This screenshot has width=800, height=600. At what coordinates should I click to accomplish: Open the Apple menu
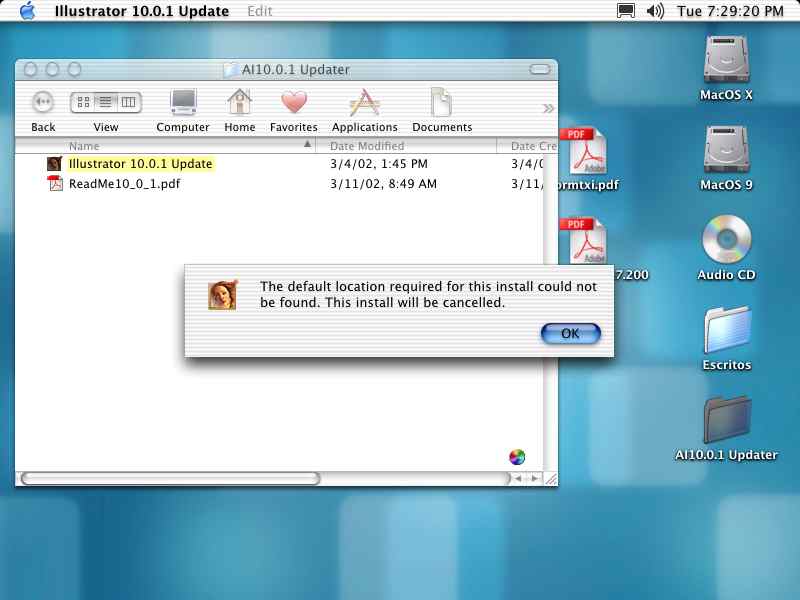pyautogui.click(x=28, y=11)
